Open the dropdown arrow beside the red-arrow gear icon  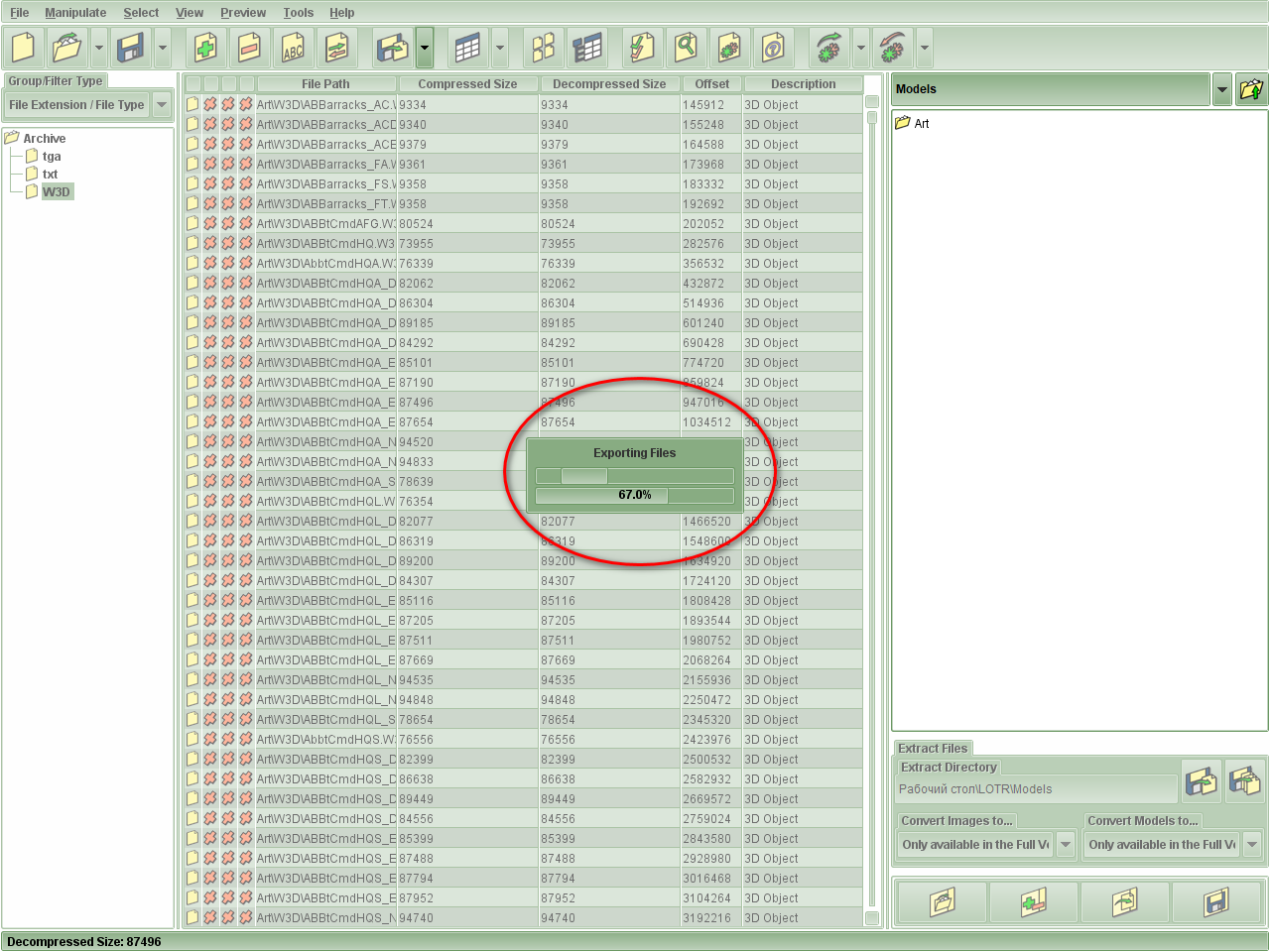925,47
